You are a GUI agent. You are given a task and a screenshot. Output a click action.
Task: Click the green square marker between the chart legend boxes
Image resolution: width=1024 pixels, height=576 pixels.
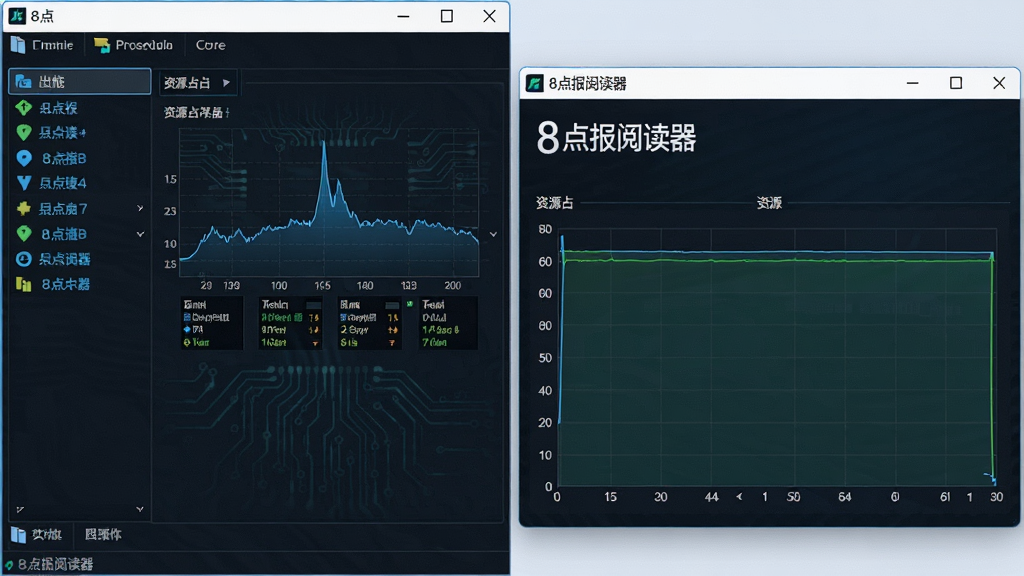coord(410,304)
